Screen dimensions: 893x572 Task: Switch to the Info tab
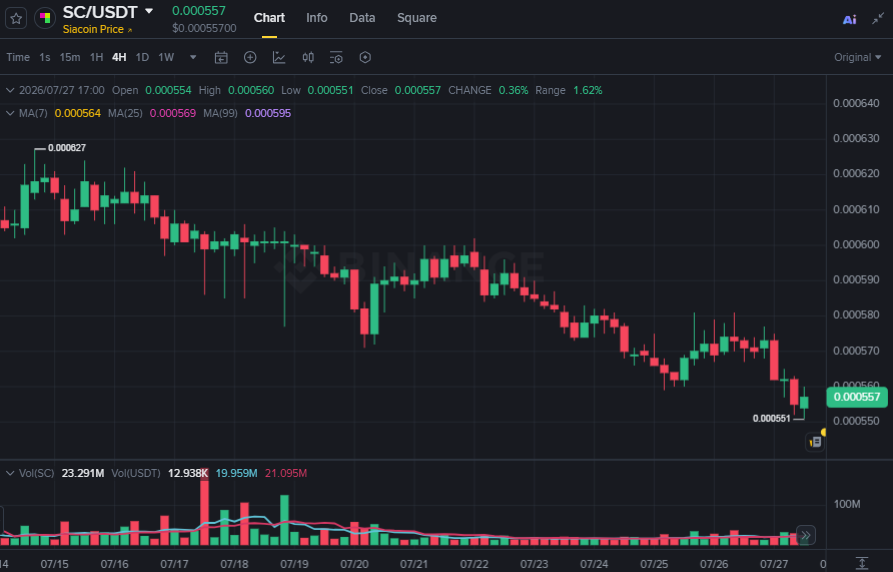pos(317,18)
